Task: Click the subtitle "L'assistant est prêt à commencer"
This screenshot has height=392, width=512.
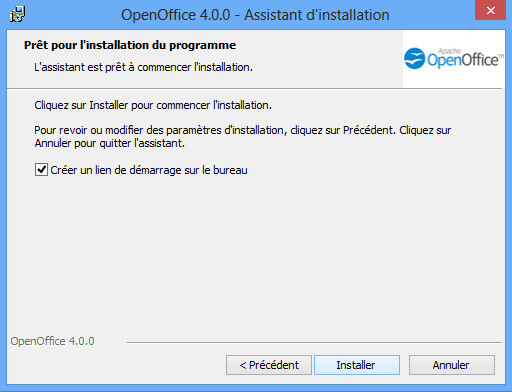Action: click(143, 67)
